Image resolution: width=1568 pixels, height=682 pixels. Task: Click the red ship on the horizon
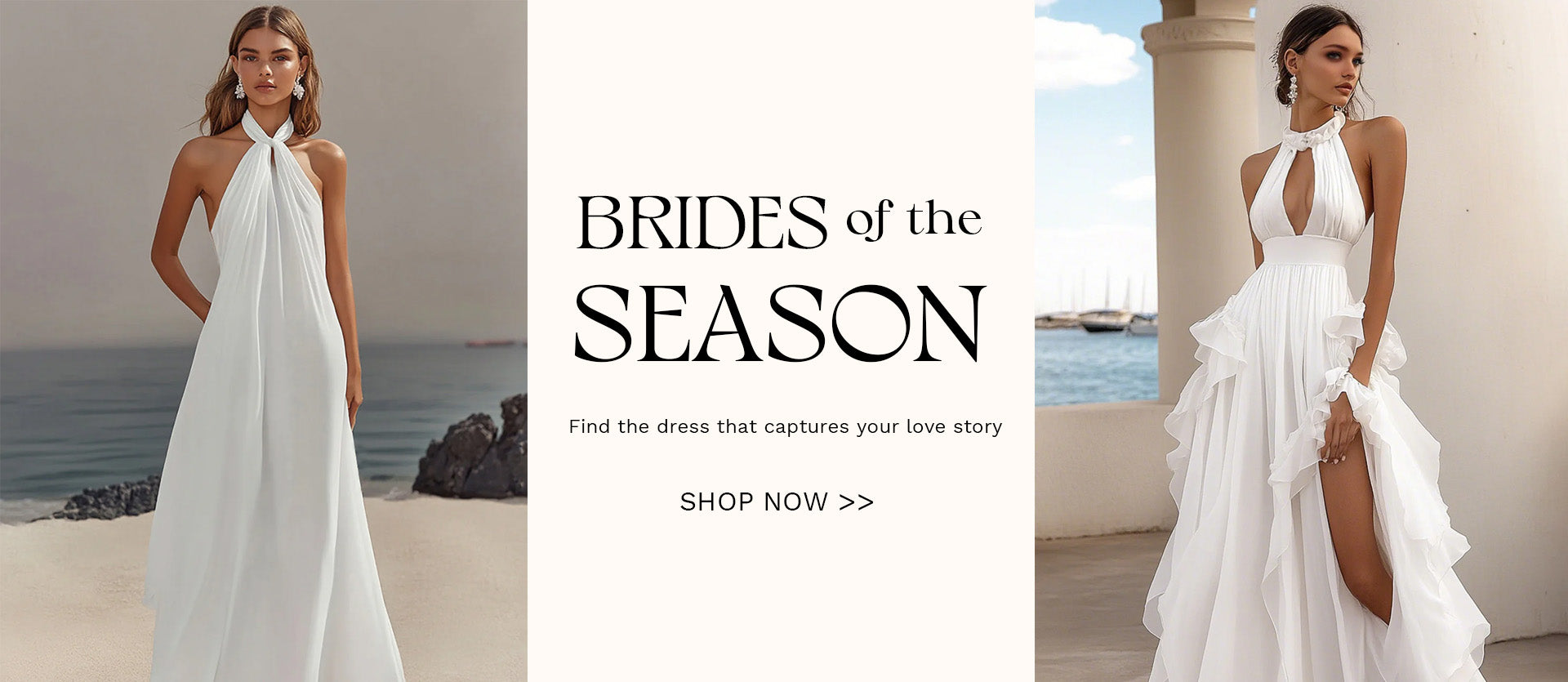click(x=491, y=344)
